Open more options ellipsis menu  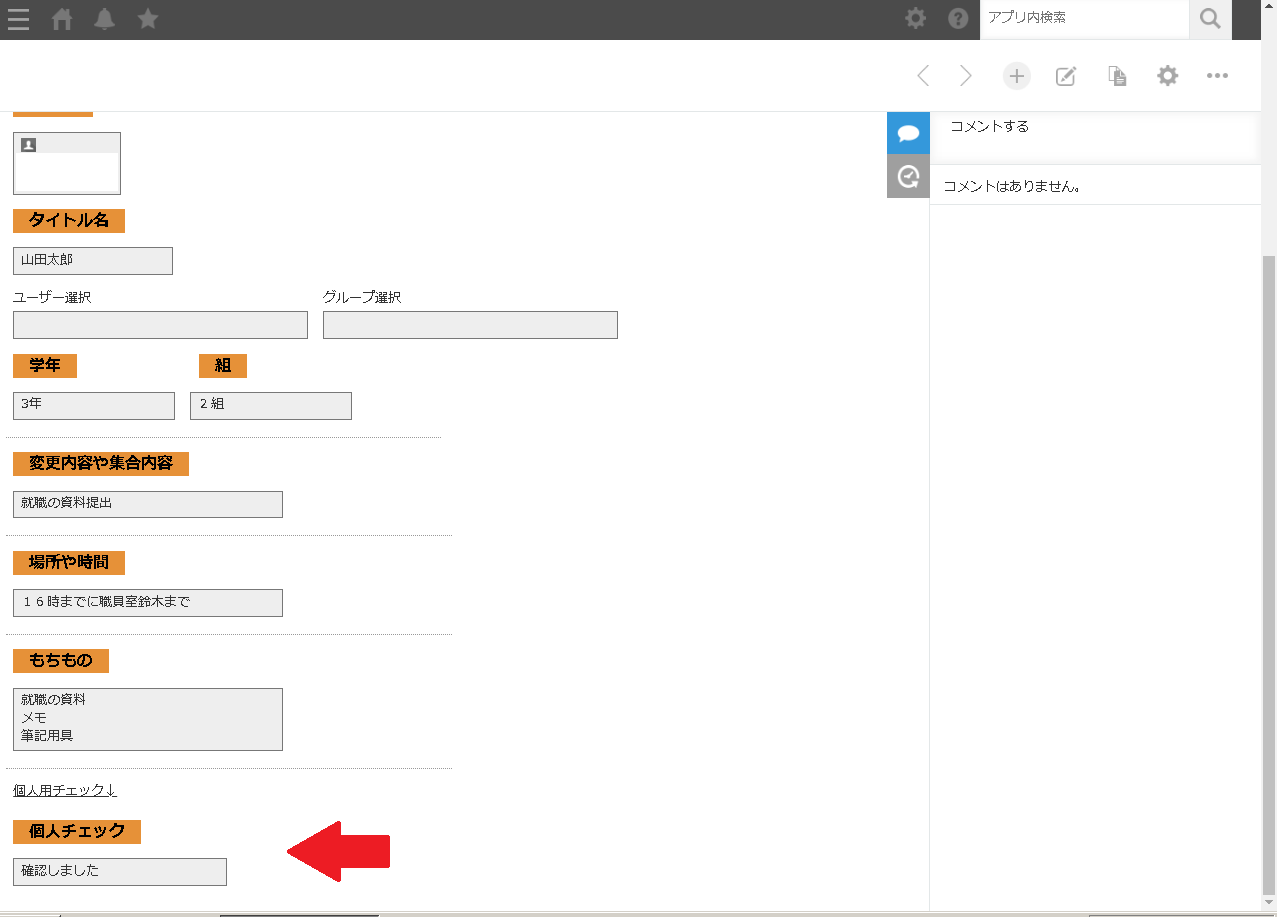click(x=1217, y=76)
